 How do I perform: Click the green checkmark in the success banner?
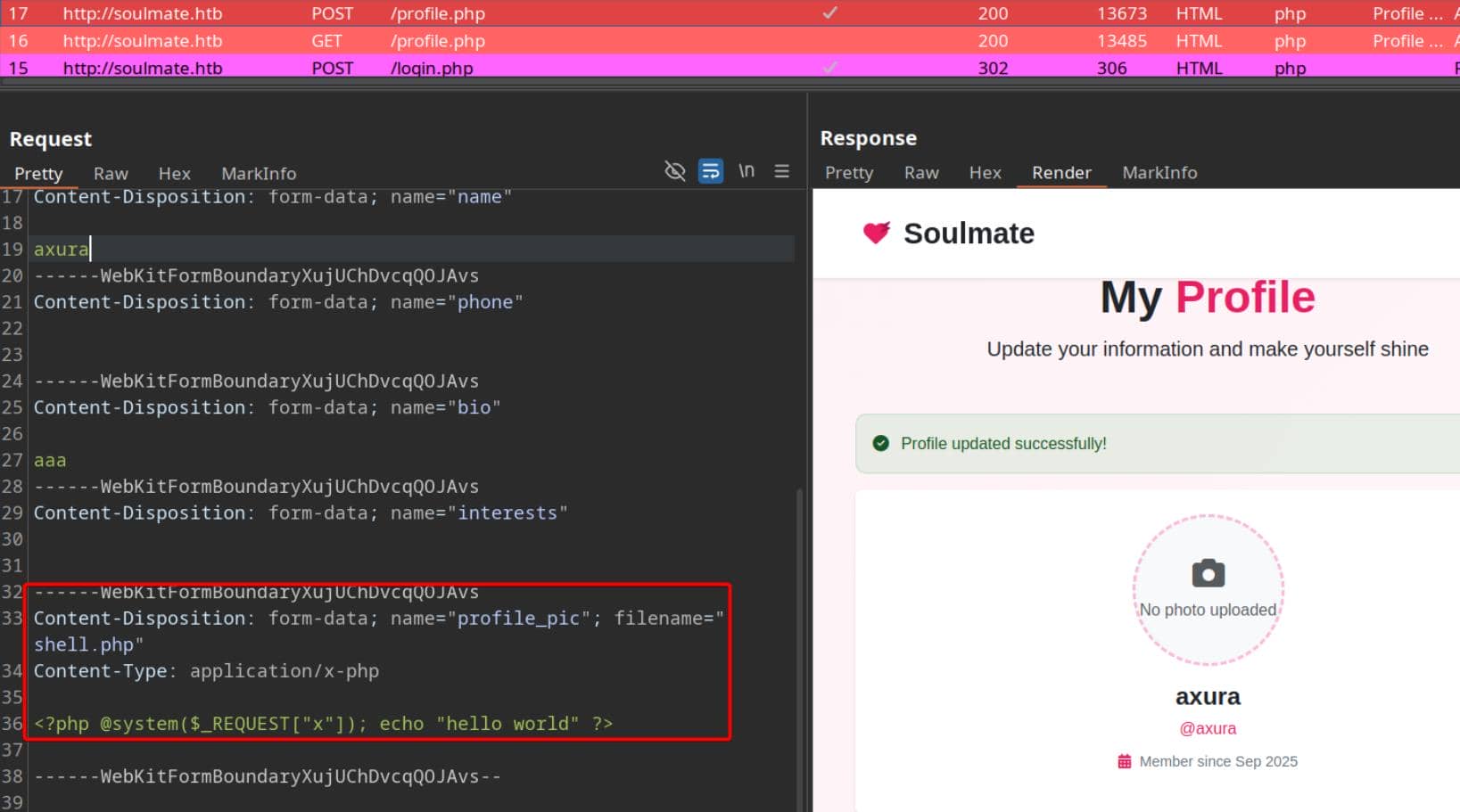click(x=880, y=443)
